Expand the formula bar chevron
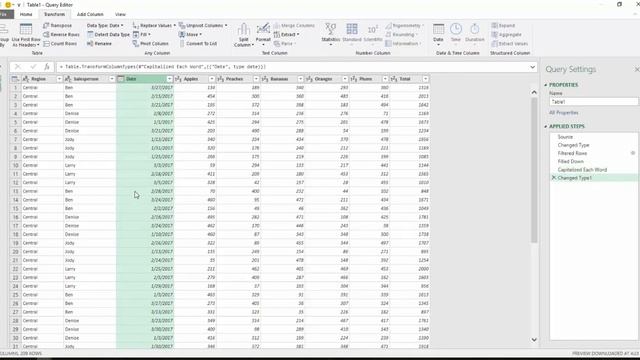Viewport: 640px width, 360px height. [x=533, y=67]
